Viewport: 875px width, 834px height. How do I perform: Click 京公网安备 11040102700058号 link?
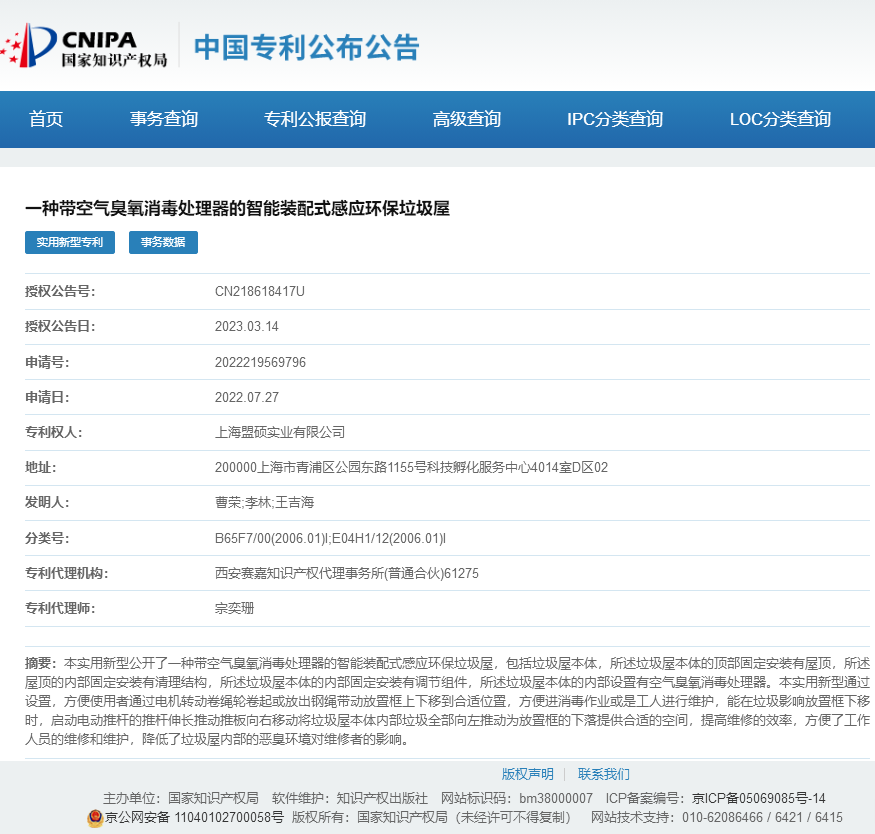click(194, 817)
